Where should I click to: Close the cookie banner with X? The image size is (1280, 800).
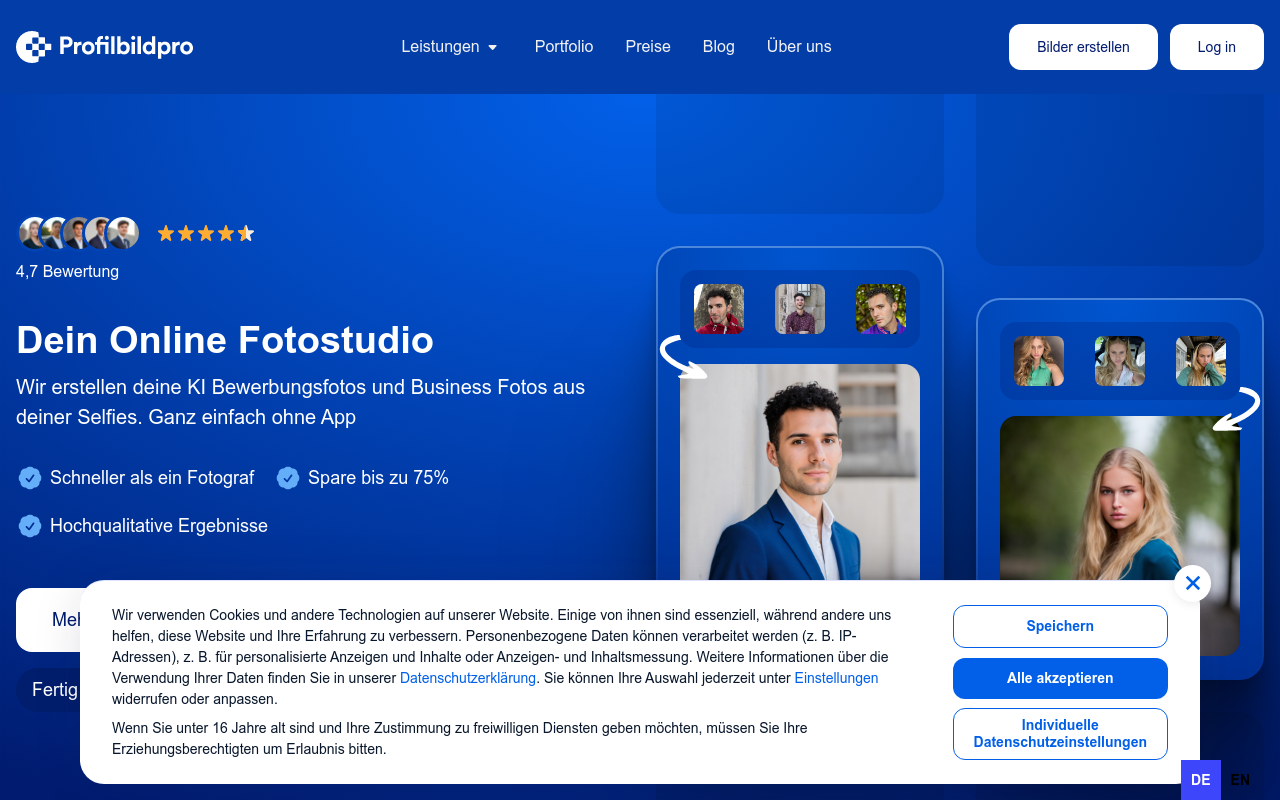[1192, 583]
